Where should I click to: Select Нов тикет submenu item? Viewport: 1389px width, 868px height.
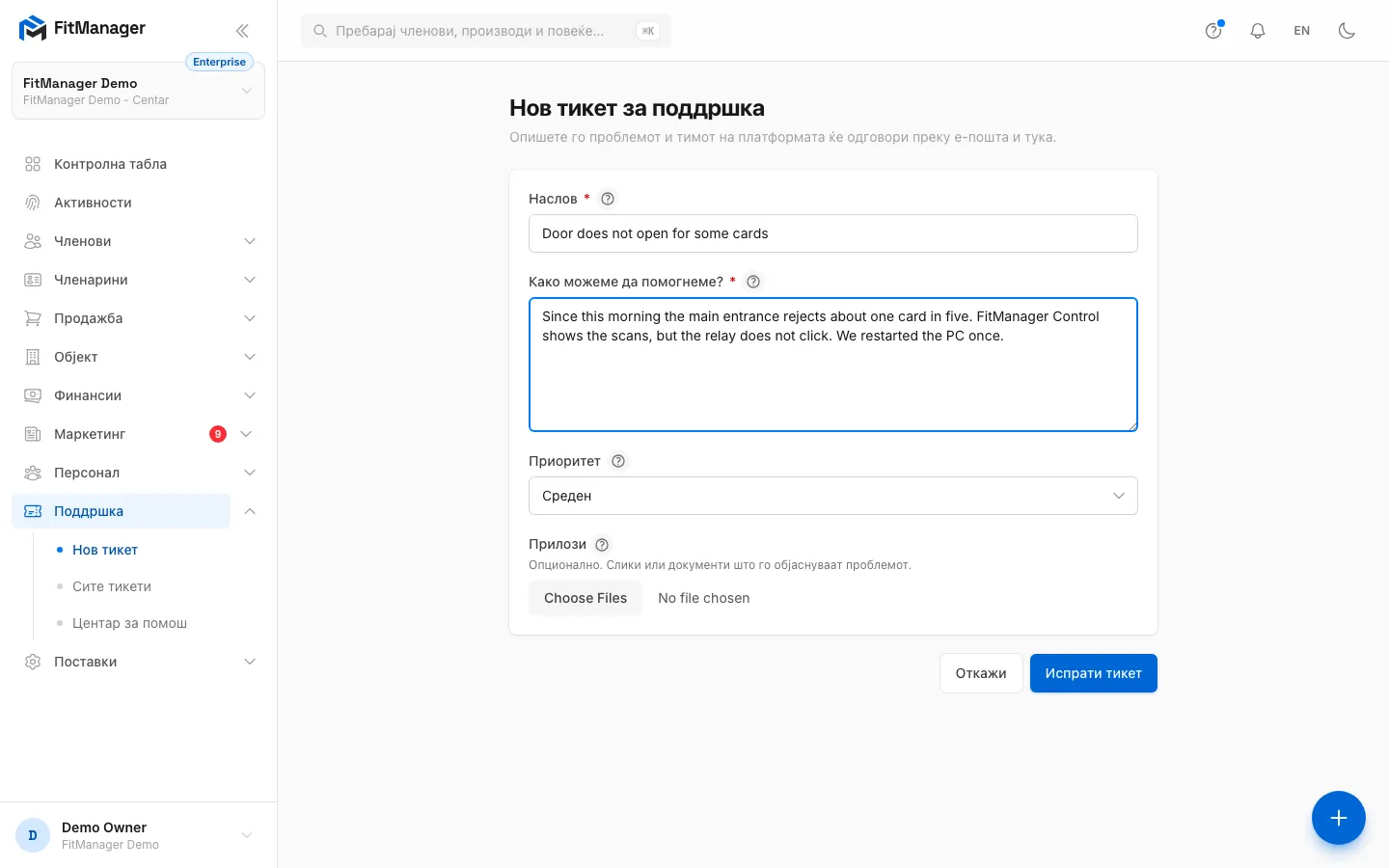pos(105,550)
